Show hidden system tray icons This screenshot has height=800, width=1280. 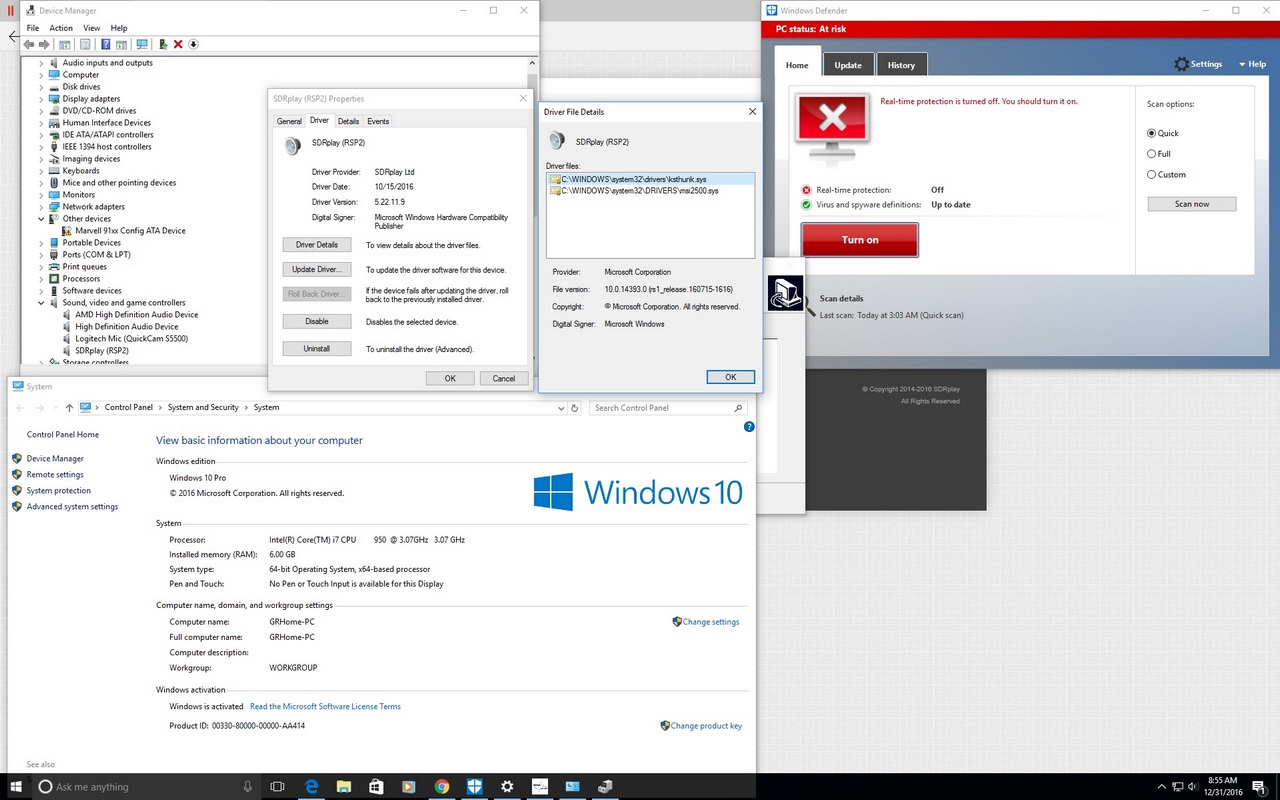(1163, 787)
